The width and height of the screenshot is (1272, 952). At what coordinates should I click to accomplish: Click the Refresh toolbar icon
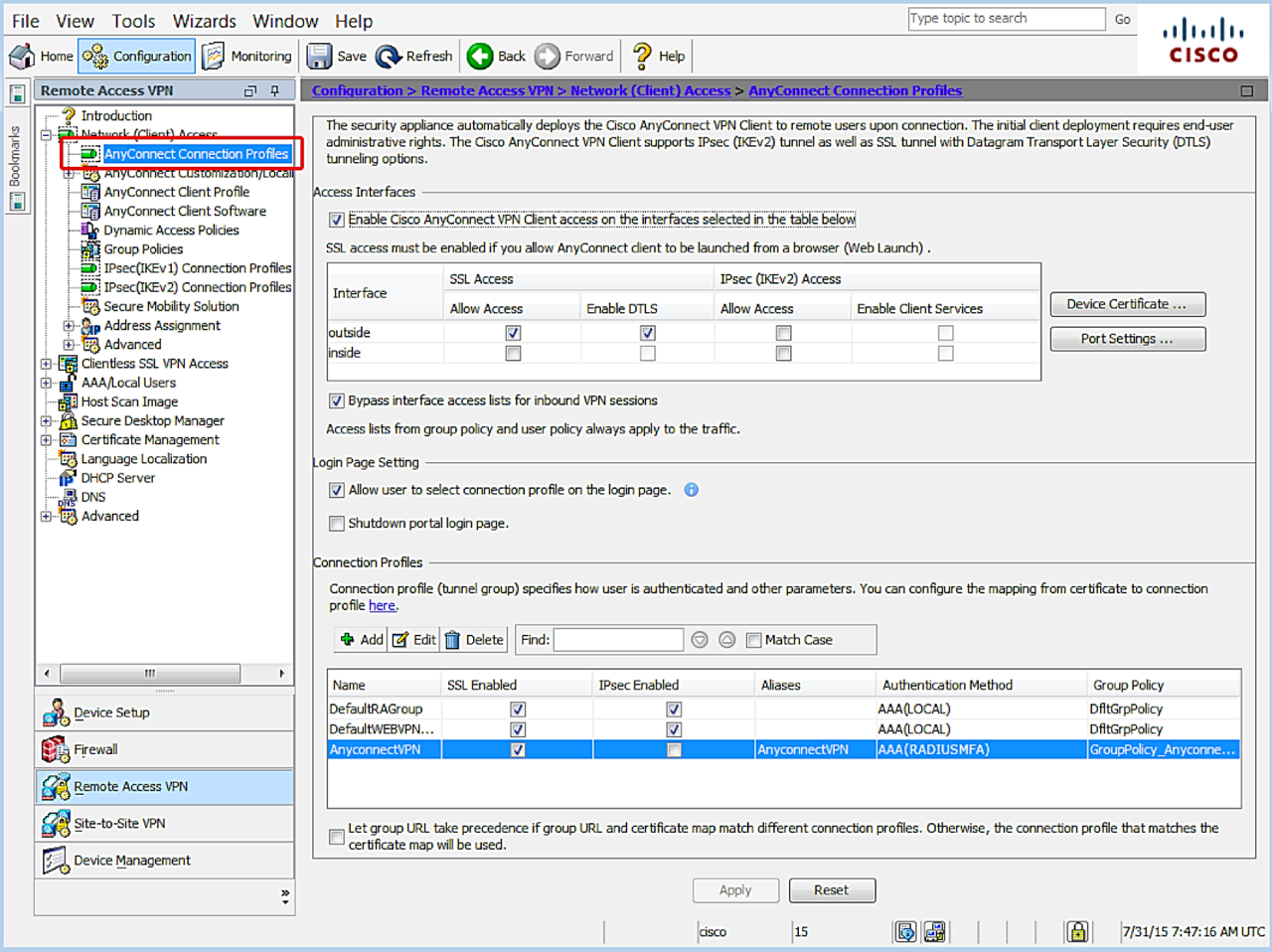pyautogui.click(x=389, y=57)
